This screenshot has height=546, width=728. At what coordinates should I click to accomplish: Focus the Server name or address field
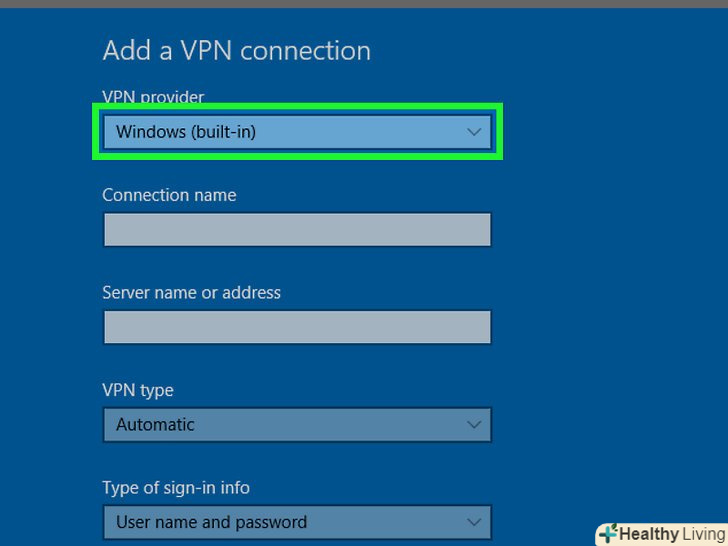(297, 327)
